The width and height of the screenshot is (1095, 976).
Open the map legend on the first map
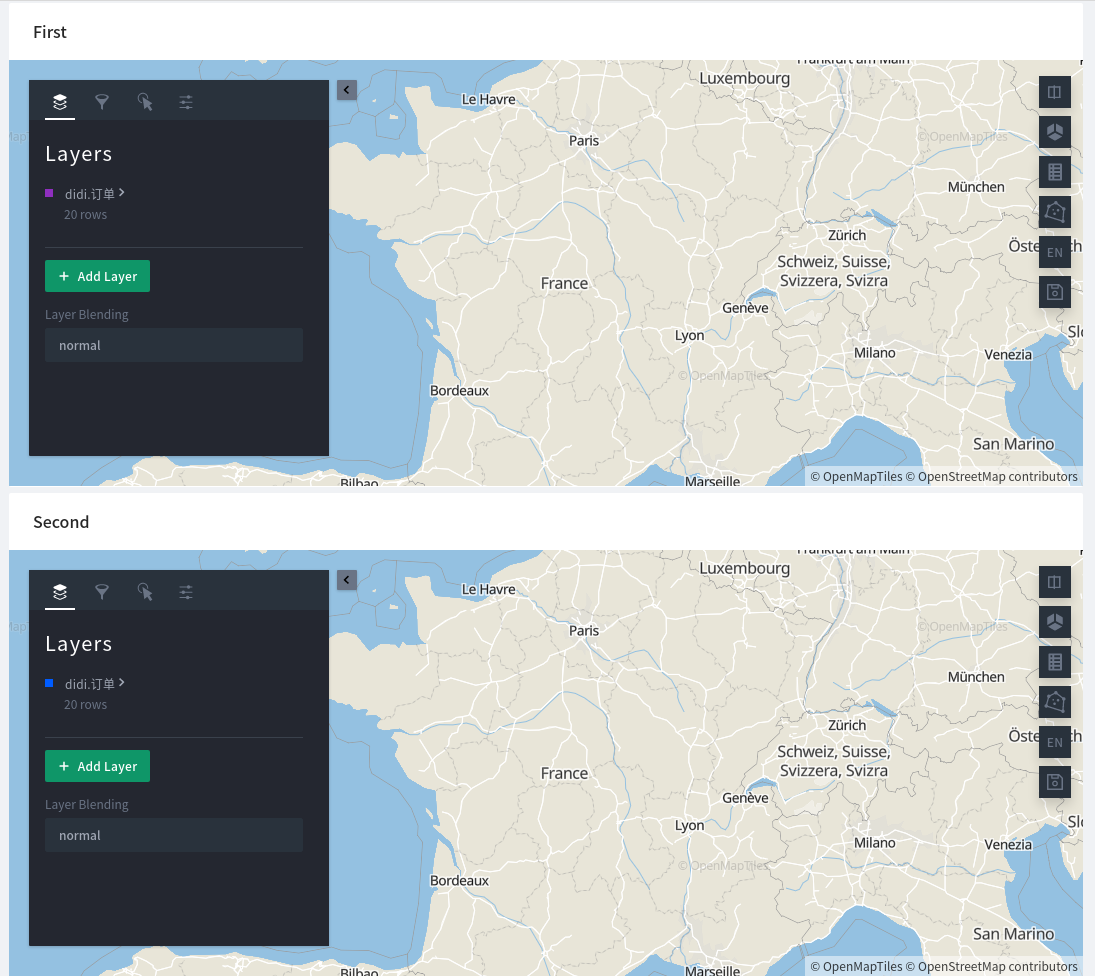pyautogui.click(x=1054, y=171)
